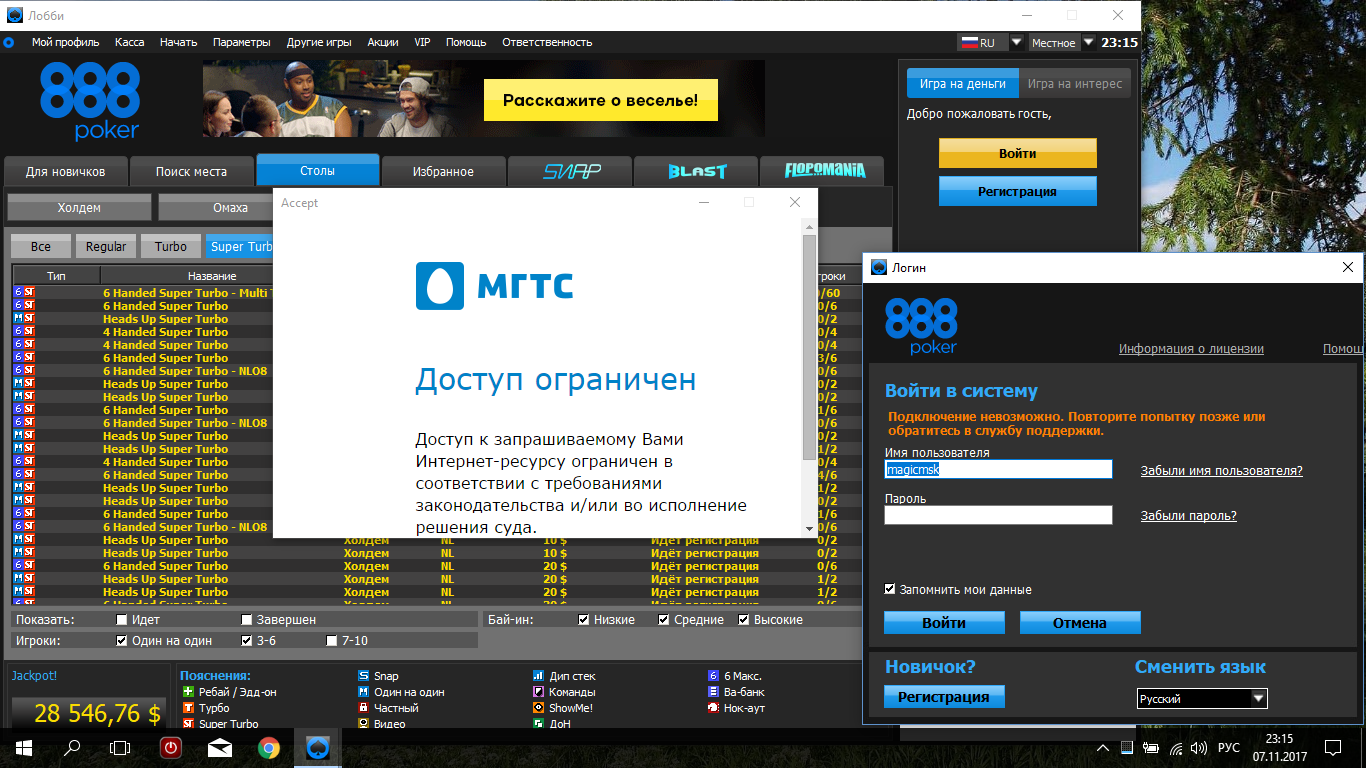Click the blue Войти button in the Логин window
Viewport: 1366px width, 768px height.
[944, 622]
